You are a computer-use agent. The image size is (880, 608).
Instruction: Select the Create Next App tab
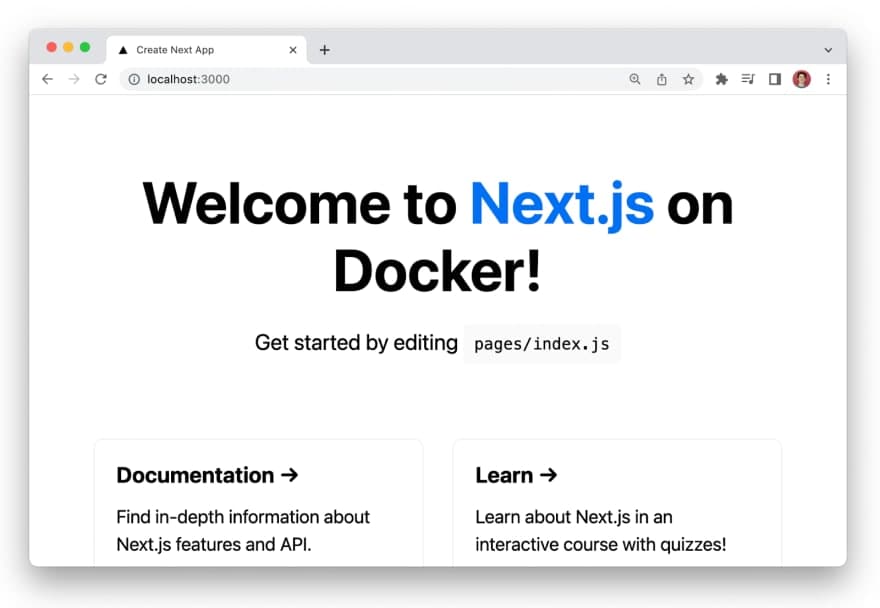point(206,50)
